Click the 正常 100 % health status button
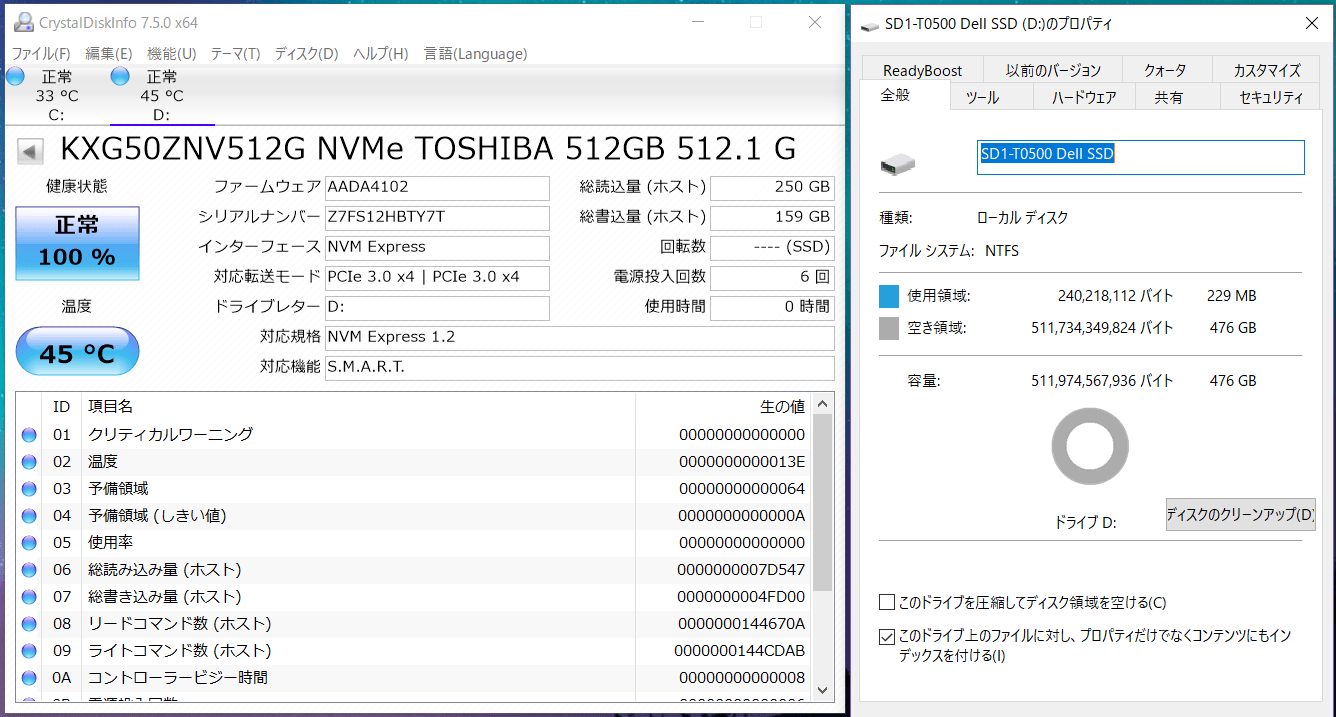 [x=77, y=243]
